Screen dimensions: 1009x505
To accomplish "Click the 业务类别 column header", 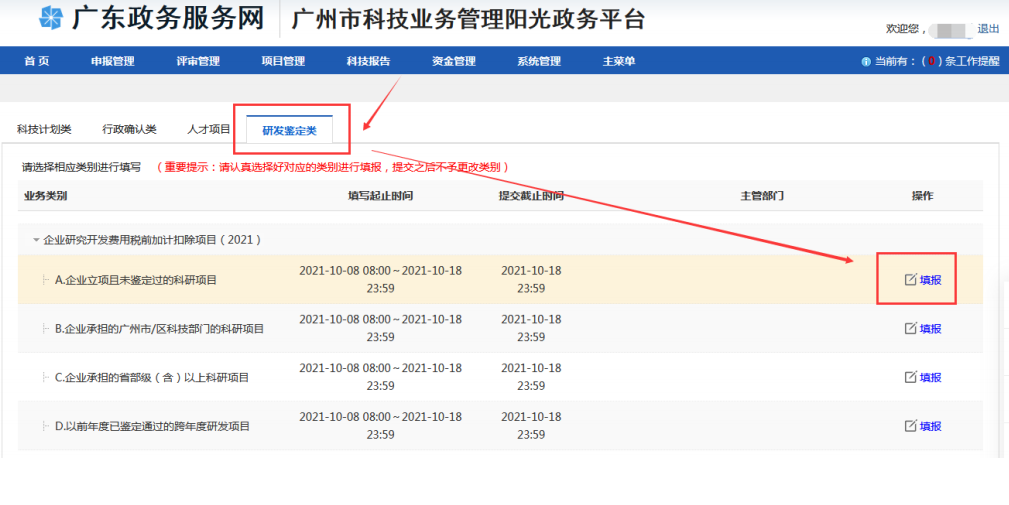I will [x=45, y=196].
